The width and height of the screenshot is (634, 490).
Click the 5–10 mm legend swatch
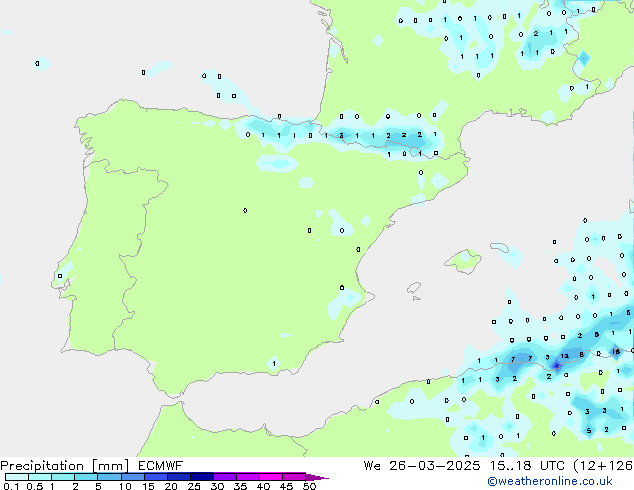[109, 477]
